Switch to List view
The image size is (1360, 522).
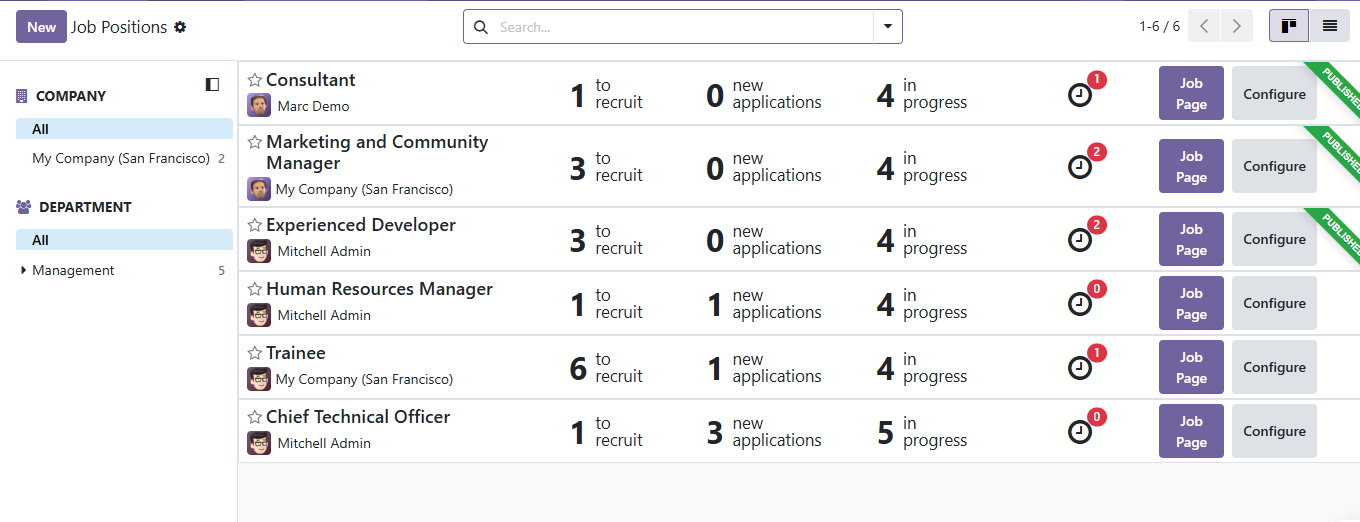[x=1329, y=26]
